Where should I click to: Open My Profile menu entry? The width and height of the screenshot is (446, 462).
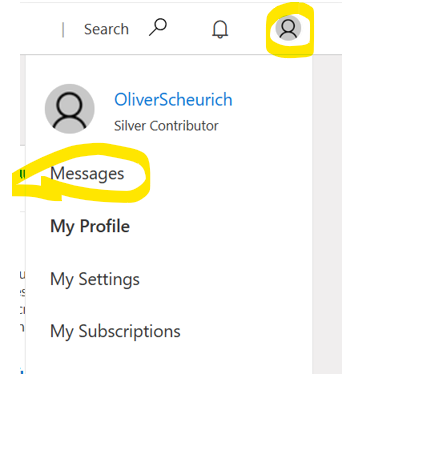[90, 226]
